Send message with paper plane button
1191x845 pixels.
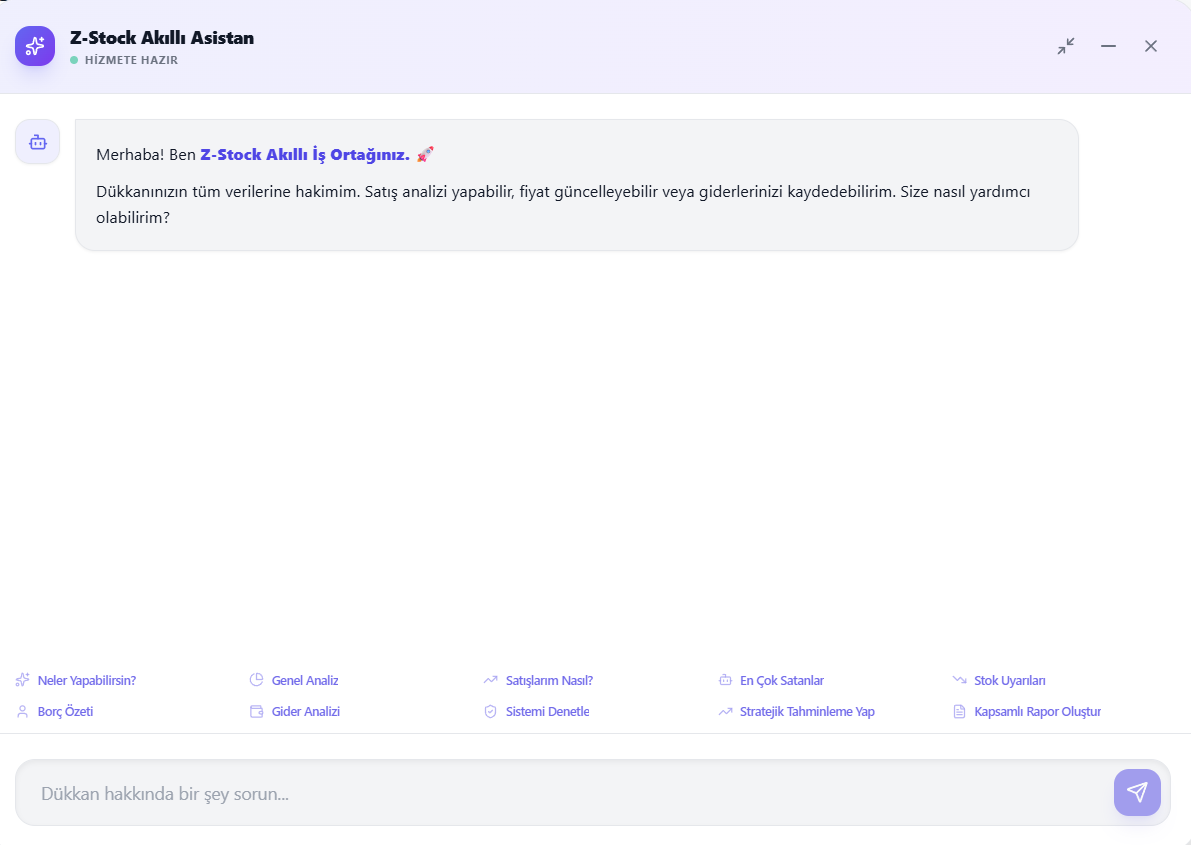[1137, 793]
